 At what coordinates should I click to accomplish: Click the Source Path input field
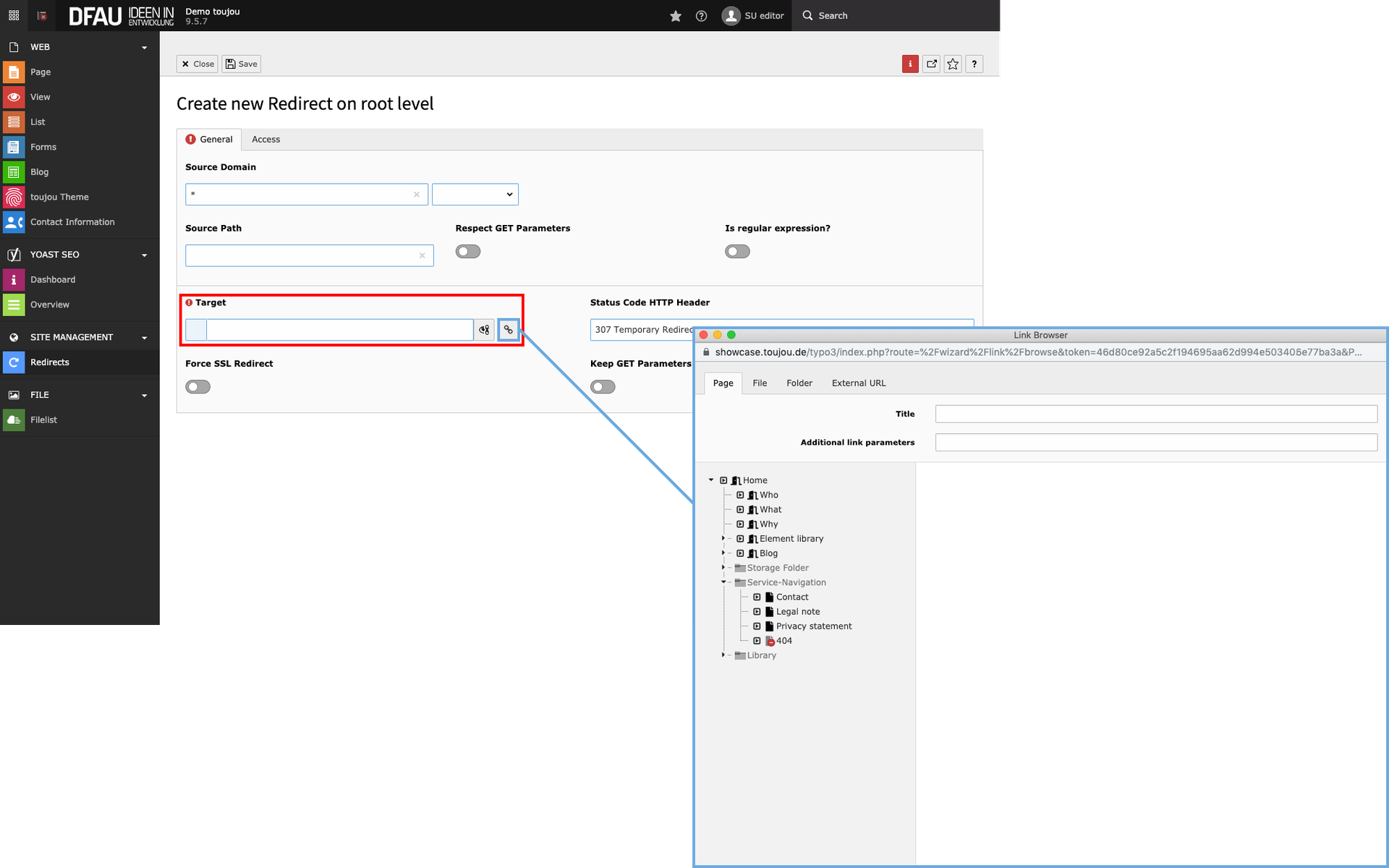point(301,255)
